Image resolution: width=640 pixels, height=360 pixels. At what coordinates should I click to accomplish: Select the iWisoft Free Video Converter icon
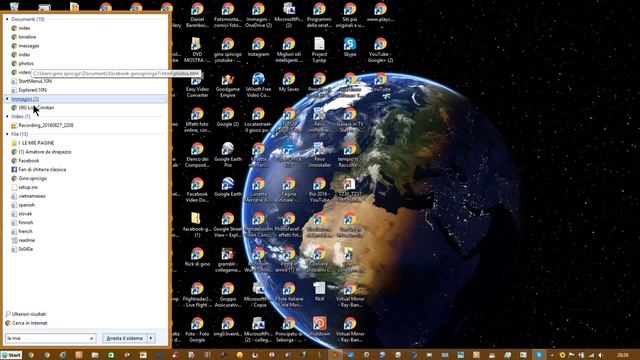coord(258,85)
